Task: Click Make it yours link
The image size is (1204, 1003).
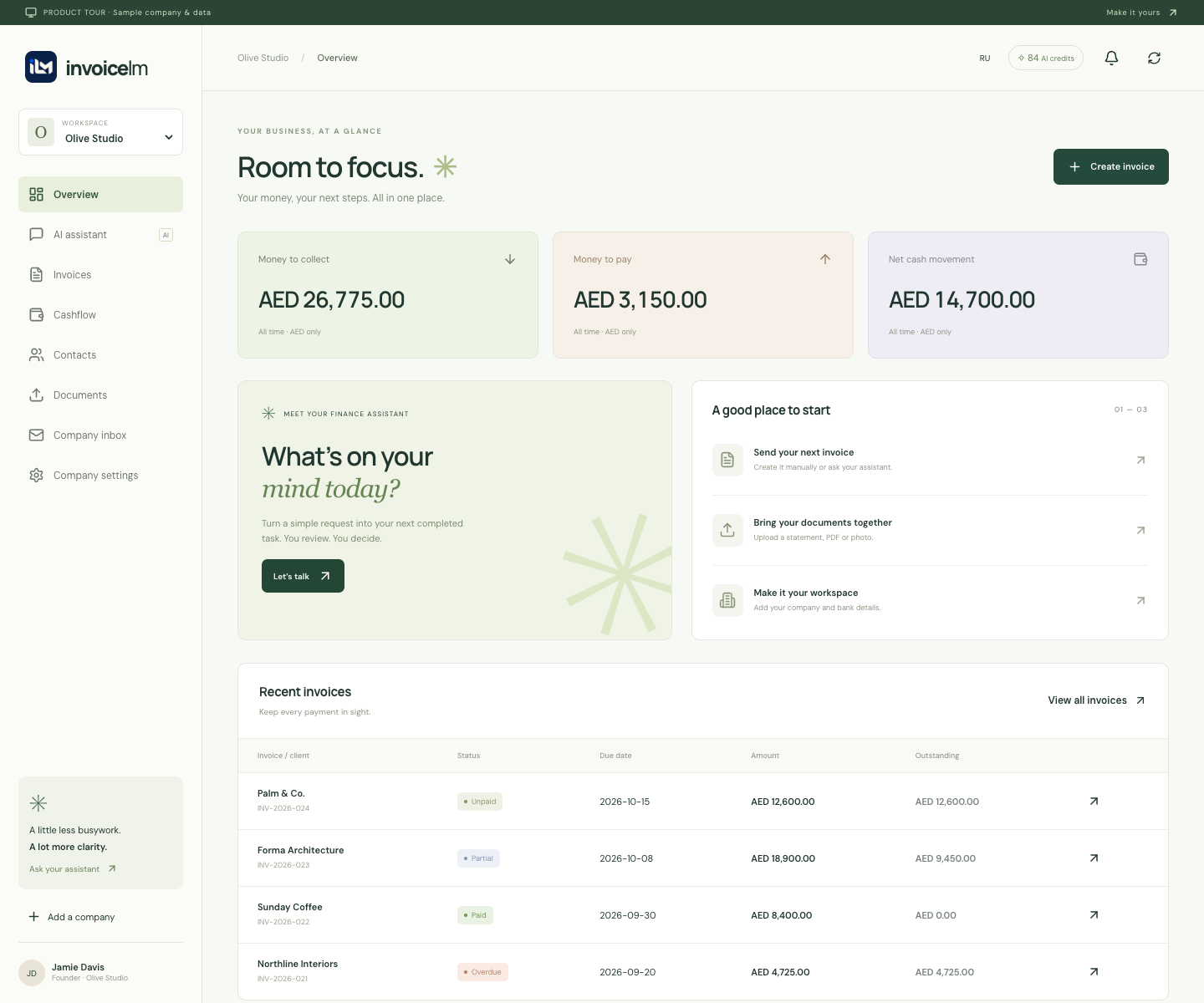Action: [1141, 13]
